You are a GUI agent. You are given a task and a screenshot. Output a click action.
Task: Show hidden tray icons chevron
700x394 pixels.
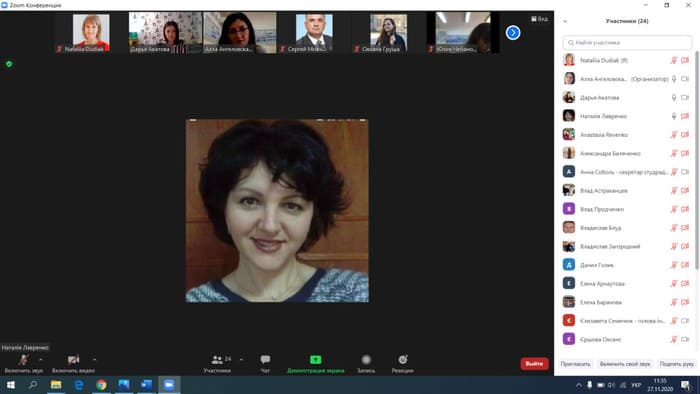(x=579, y=385)
